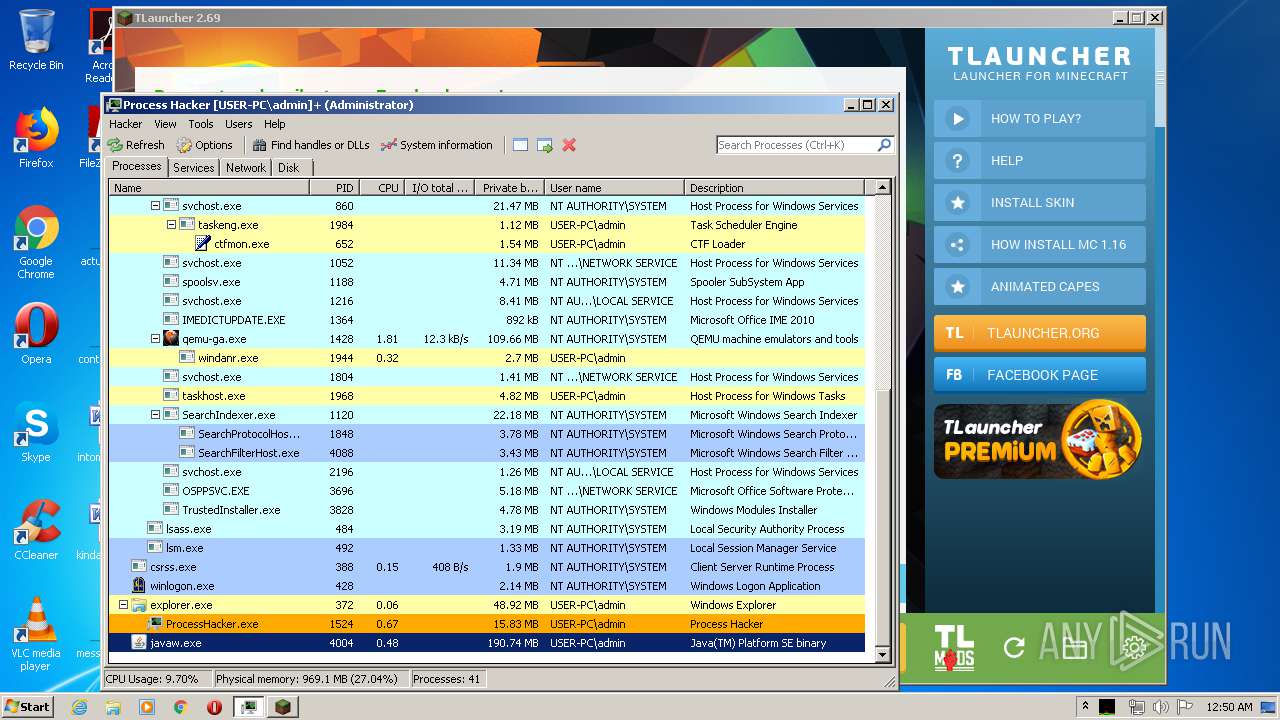Click HOW INSTALL MC 1.16 button

(1040, 244)
